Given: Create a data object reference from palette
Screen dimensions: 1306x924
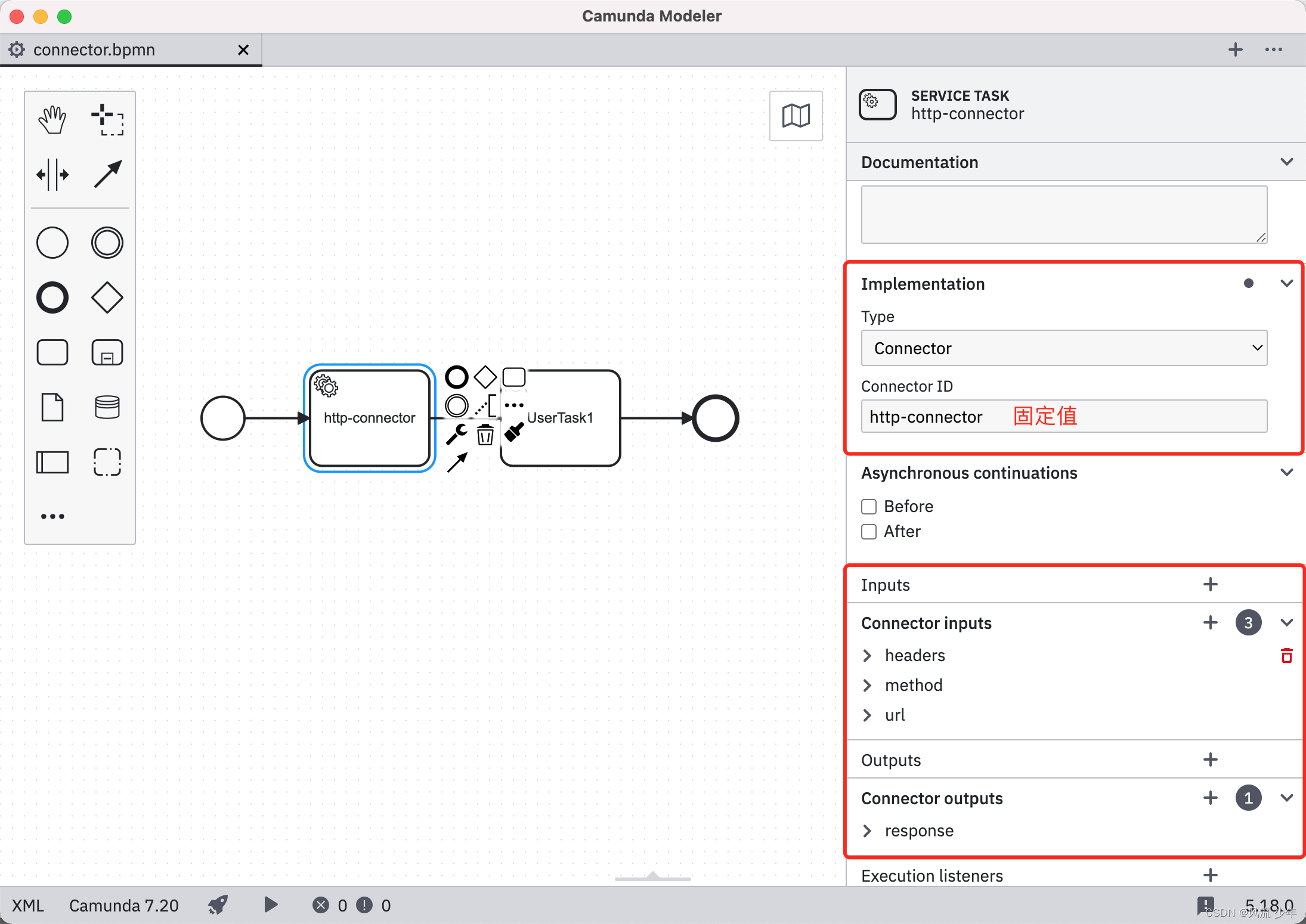Looking at the screenshot, I should [52, 407].
